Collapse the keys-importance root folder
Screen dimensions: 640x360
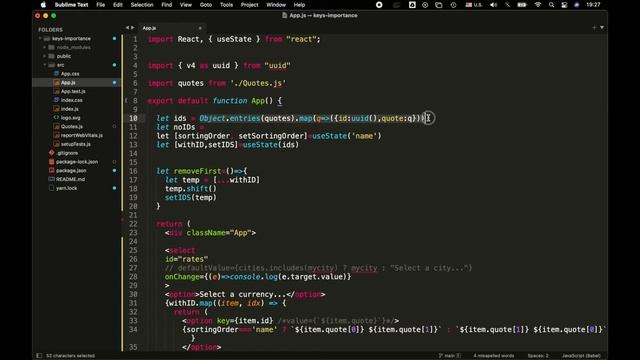point(40,38)
